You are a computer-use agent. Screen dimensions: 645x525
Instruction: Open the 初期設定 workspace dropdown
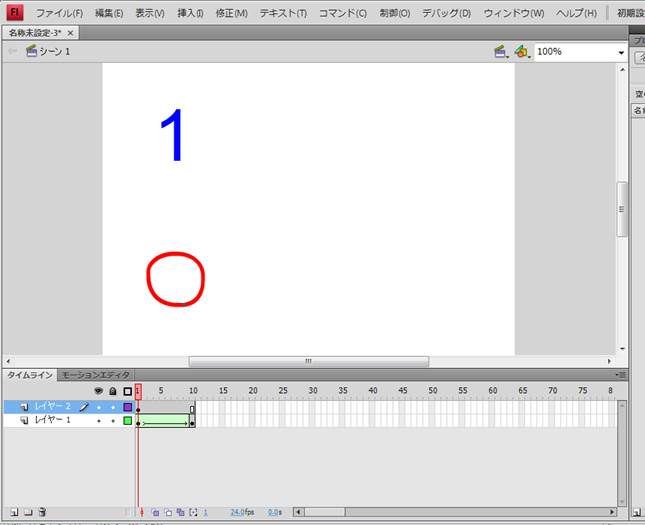[624, 13]
